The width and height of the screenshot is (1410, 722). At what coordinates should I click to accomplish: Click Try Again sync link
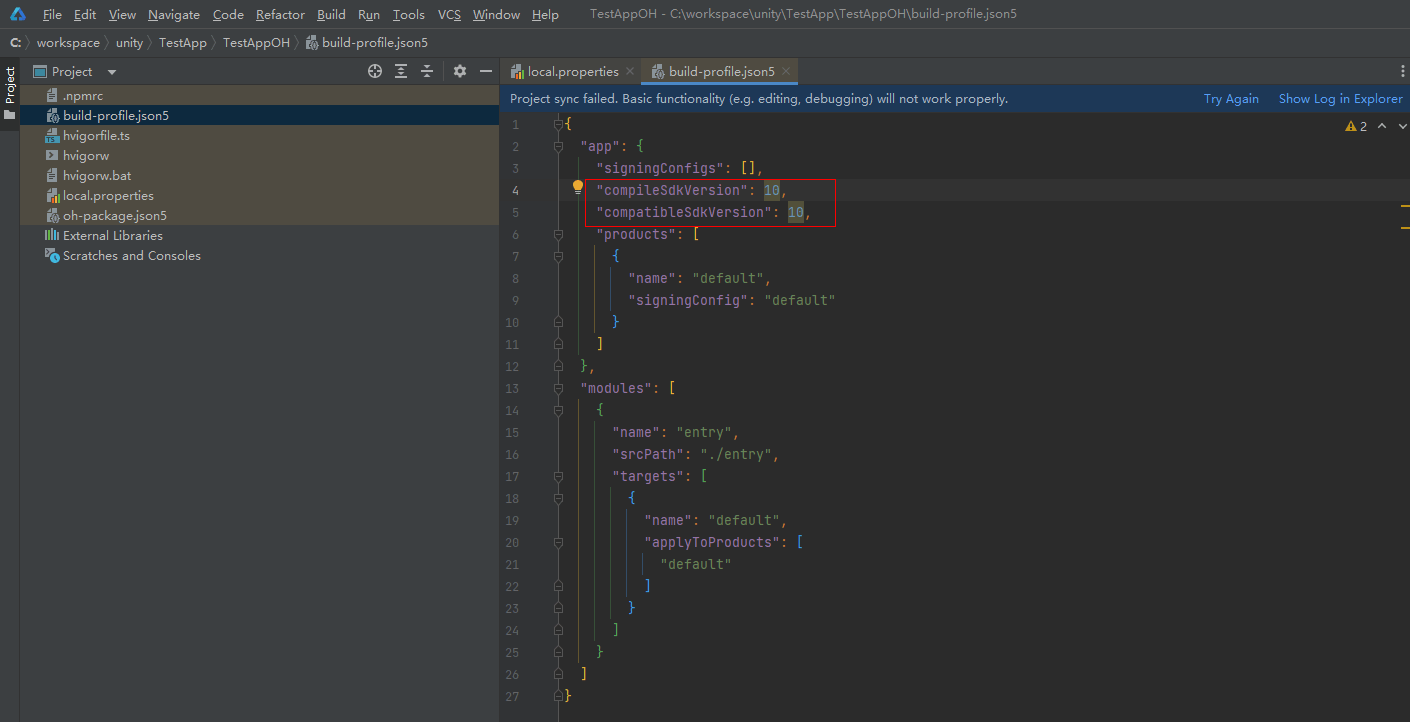click(x=1231, y=98)
